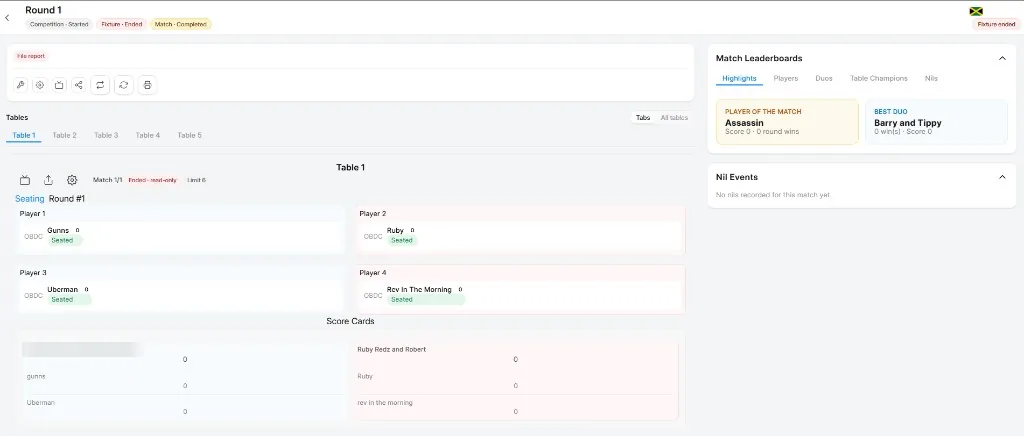
Task: Switch tables view to All tables
Action: (x=674, y=117)
